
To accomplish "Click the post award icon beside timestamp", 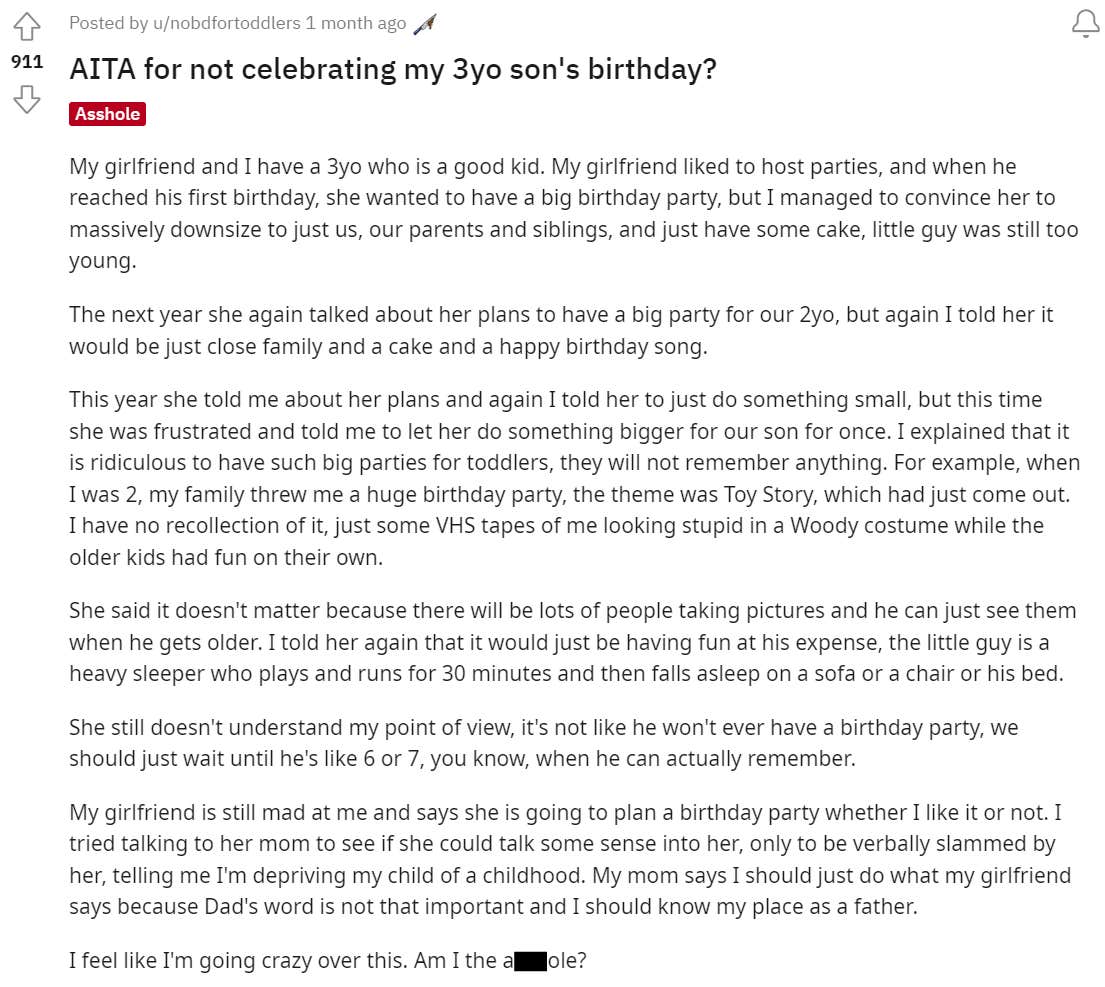I will [425, 24].
